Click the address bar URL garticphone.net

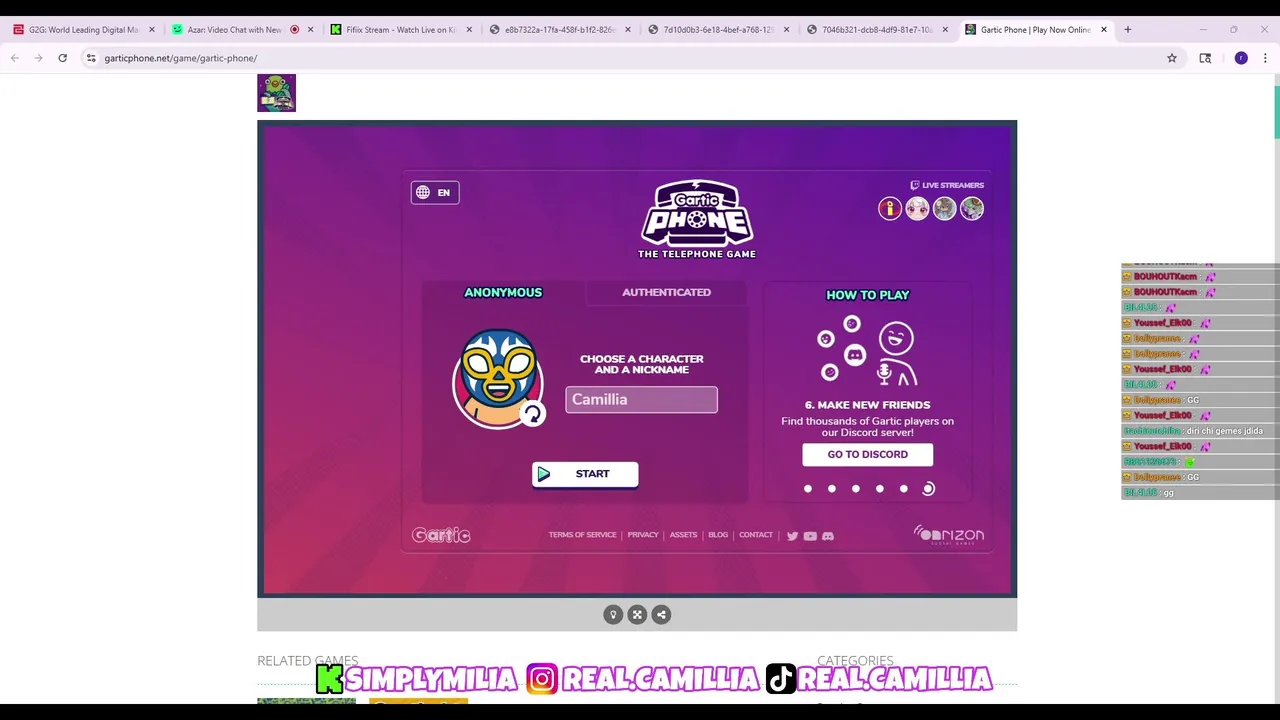pos(180,58)
